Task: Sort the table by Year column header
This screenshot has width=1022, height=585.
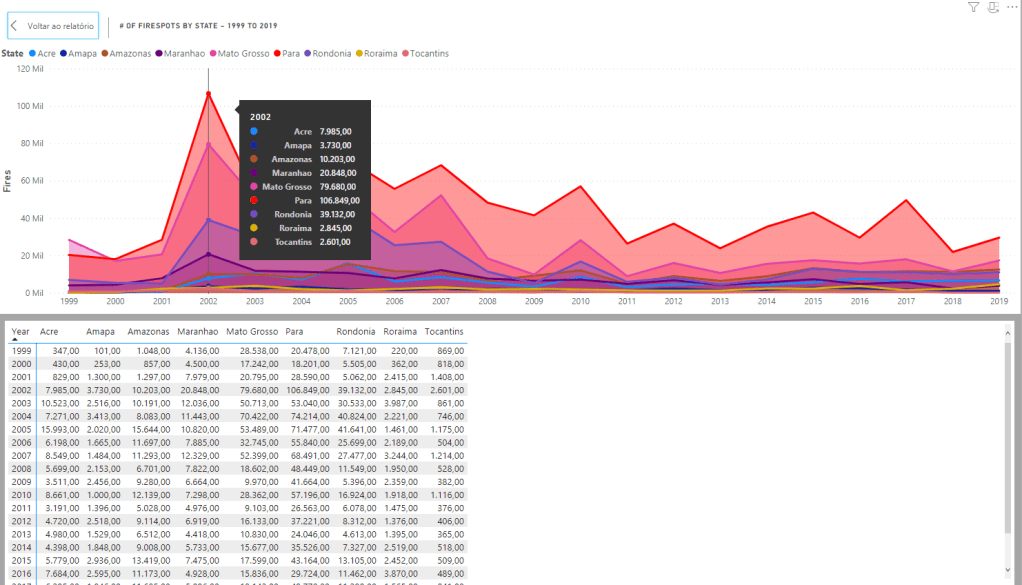Action: coord(20,331)
